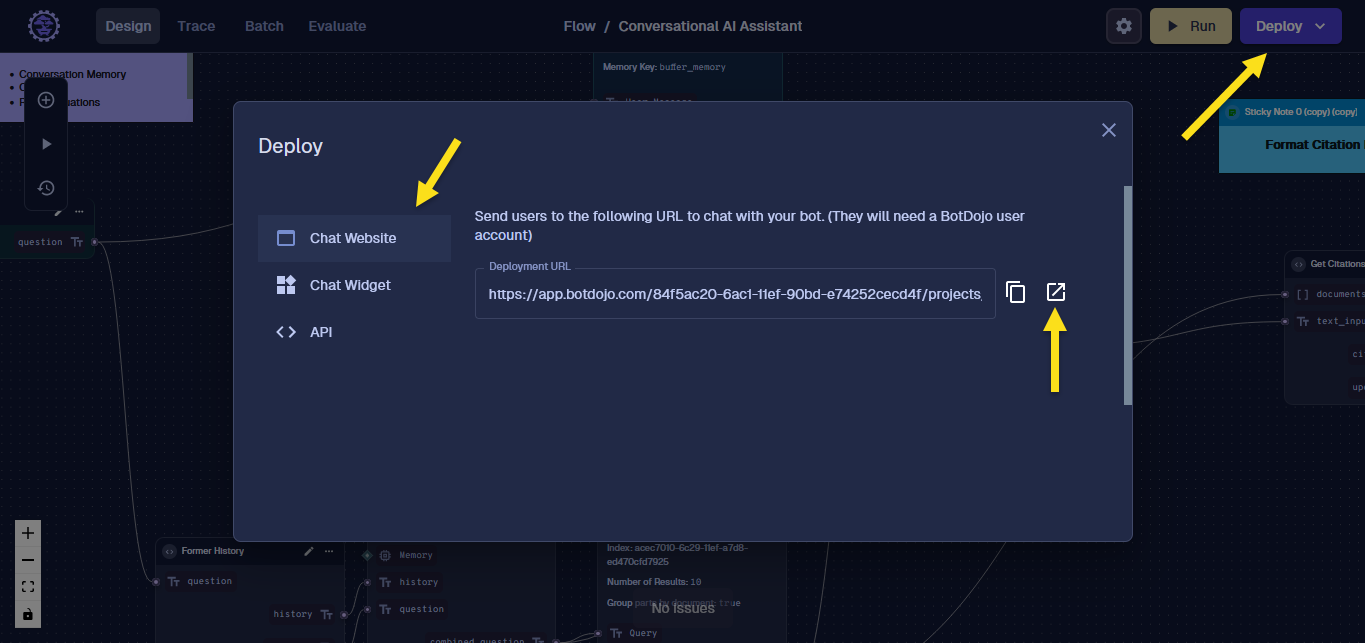The image size is (1365, 643).
Task: Open the version history icon
Action: (46, 188)
